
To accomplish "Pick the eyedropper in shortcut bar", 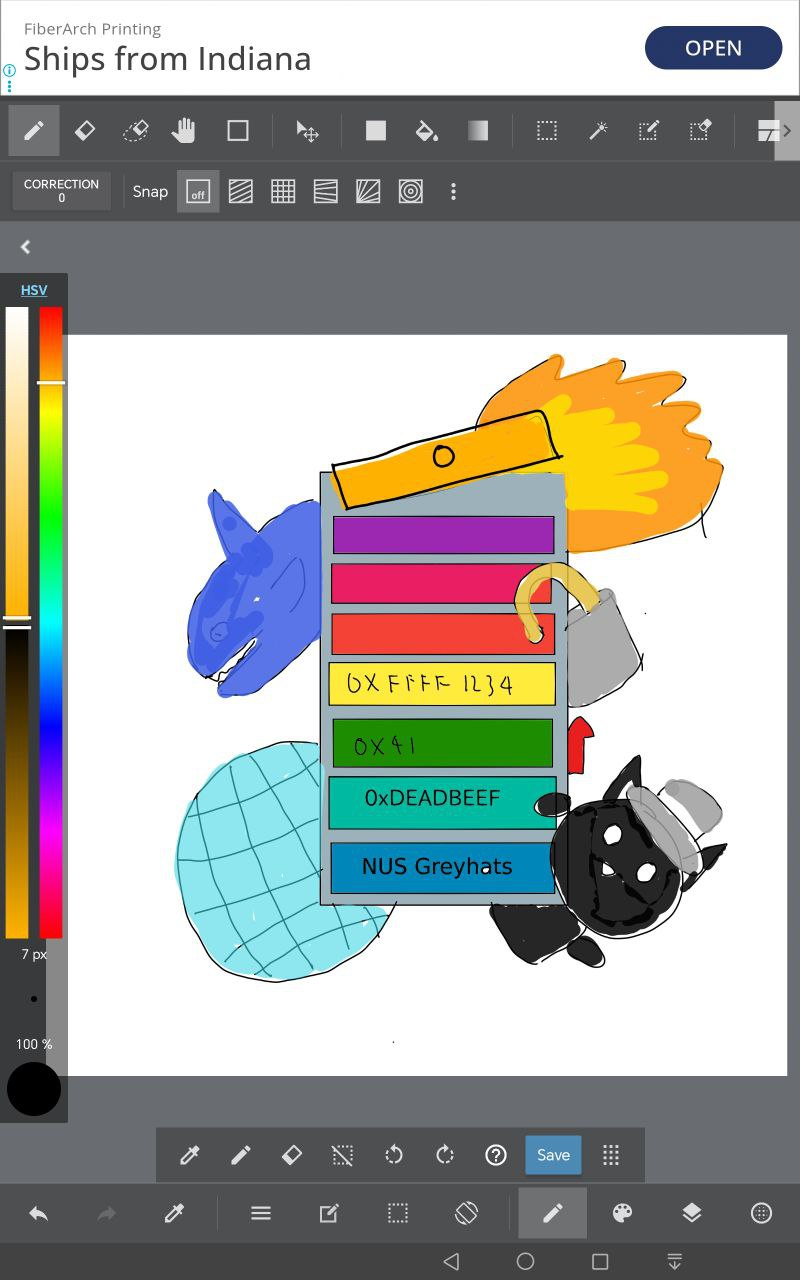I will point(189,1155).
